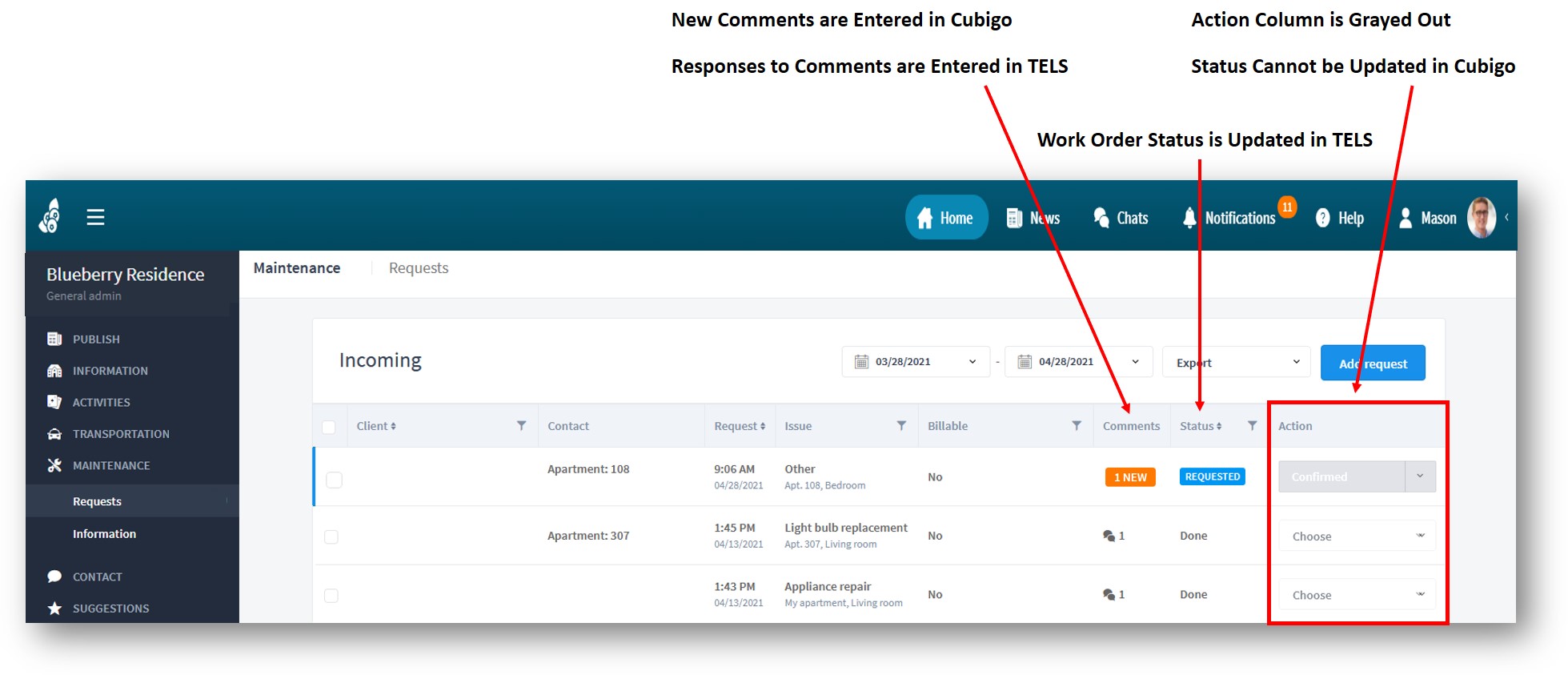Click the Light bulb replacement issue
The height and width of the screenshot is (675, 1568).
coord(846,528)
